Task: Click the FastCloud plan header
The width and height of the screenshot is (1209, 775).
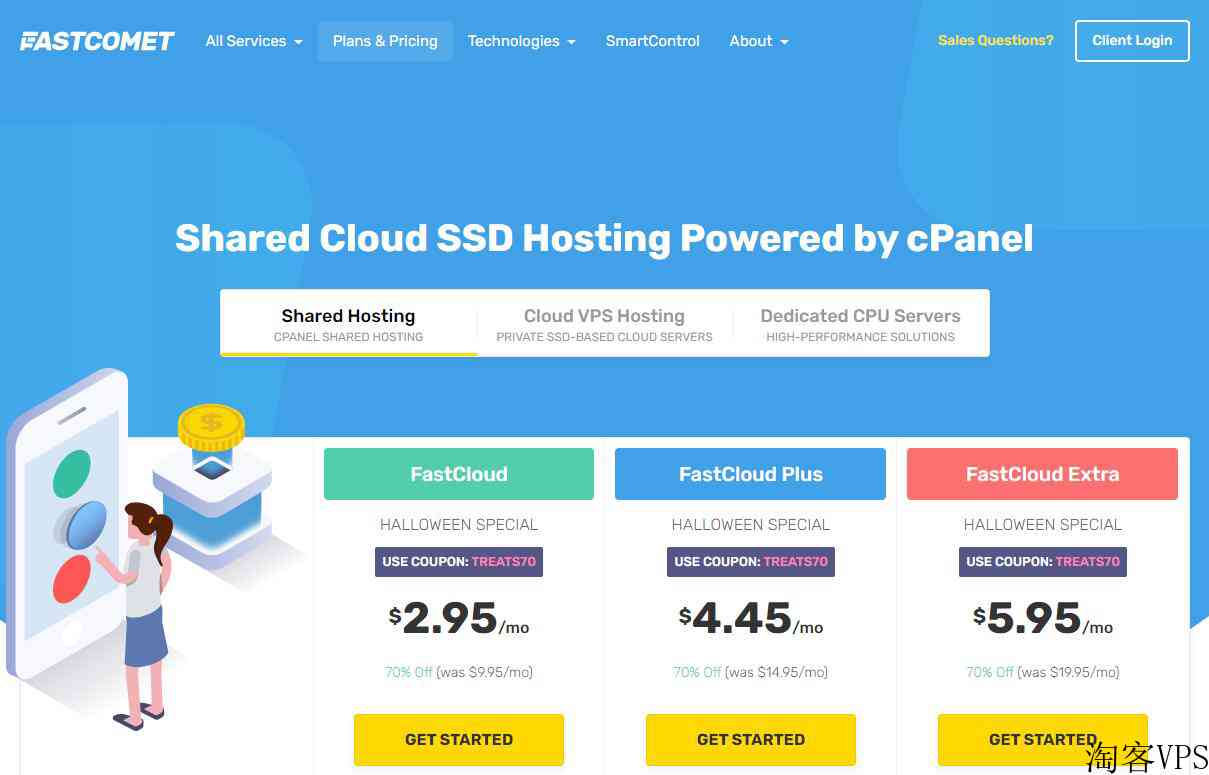Action: pyautogui.click(x=459, y=474)
